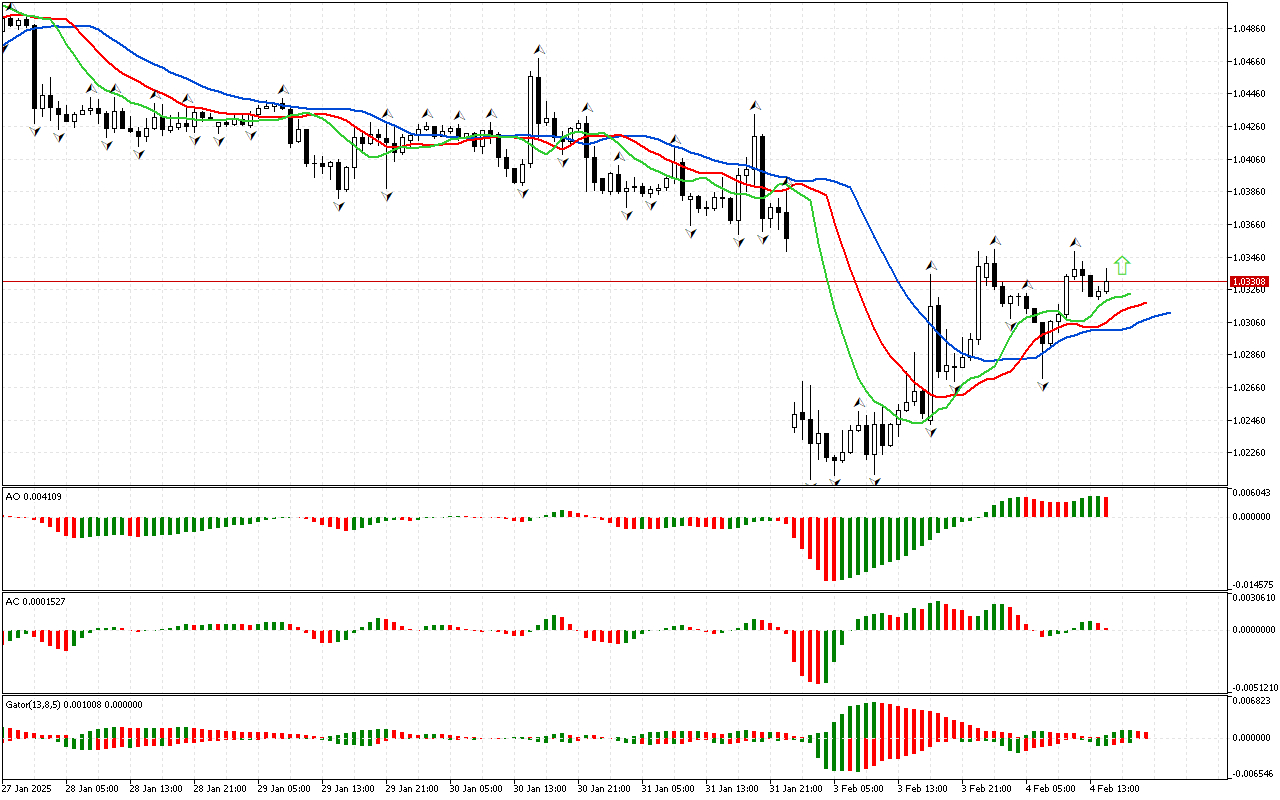The image size is (1280, 800).
Task: Click the 29 Jan 13:00 time label
Action: (346, 789)
